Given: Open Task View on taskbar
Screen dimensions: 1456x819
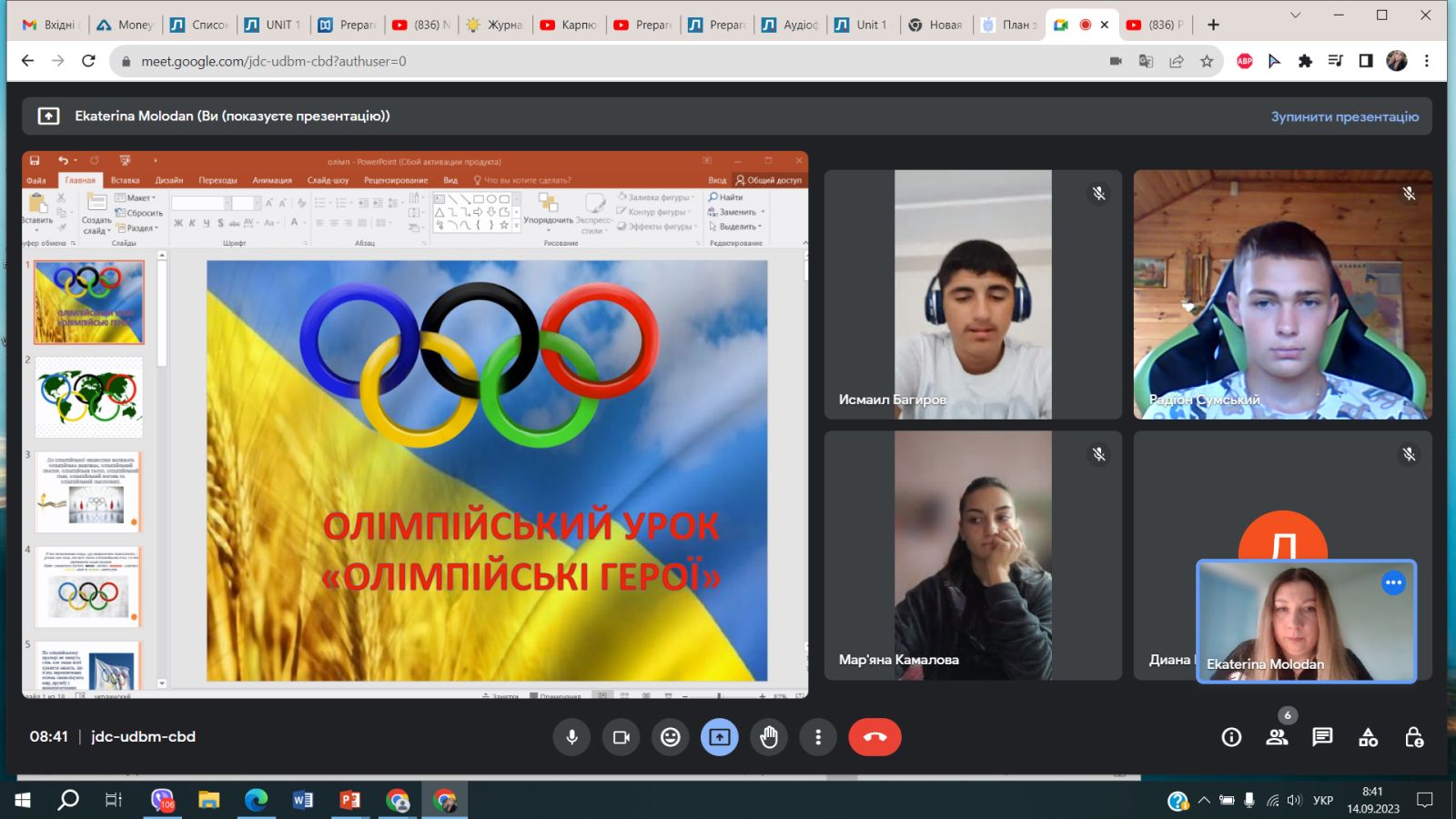Looking at the screenshot, I should (x=114, y=800).
